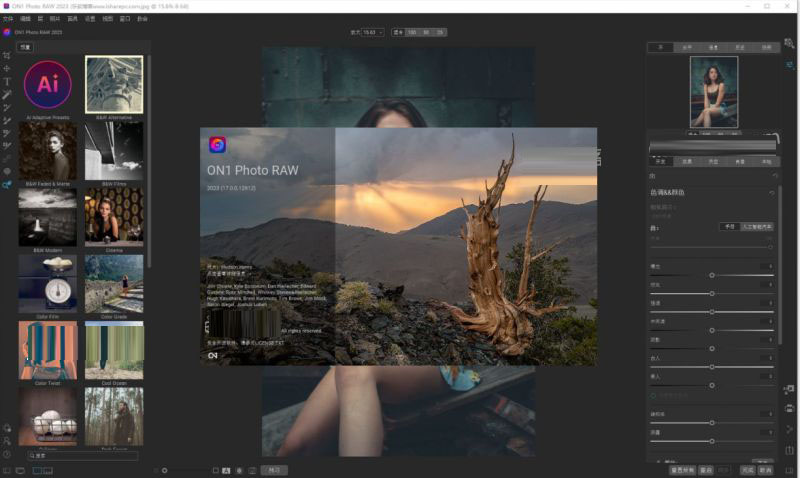
Task: Click the 重置所有 button
Action: [x=683, y=470]
